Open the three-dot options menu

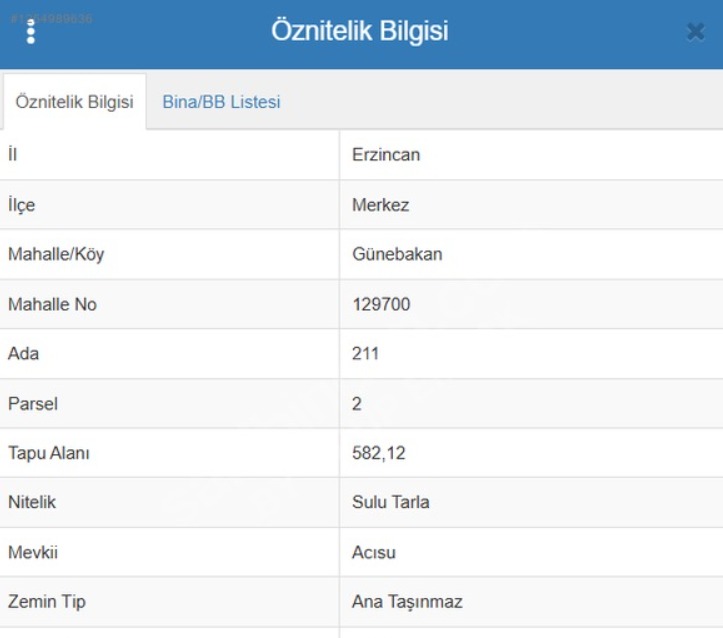[x=30, y=32]
